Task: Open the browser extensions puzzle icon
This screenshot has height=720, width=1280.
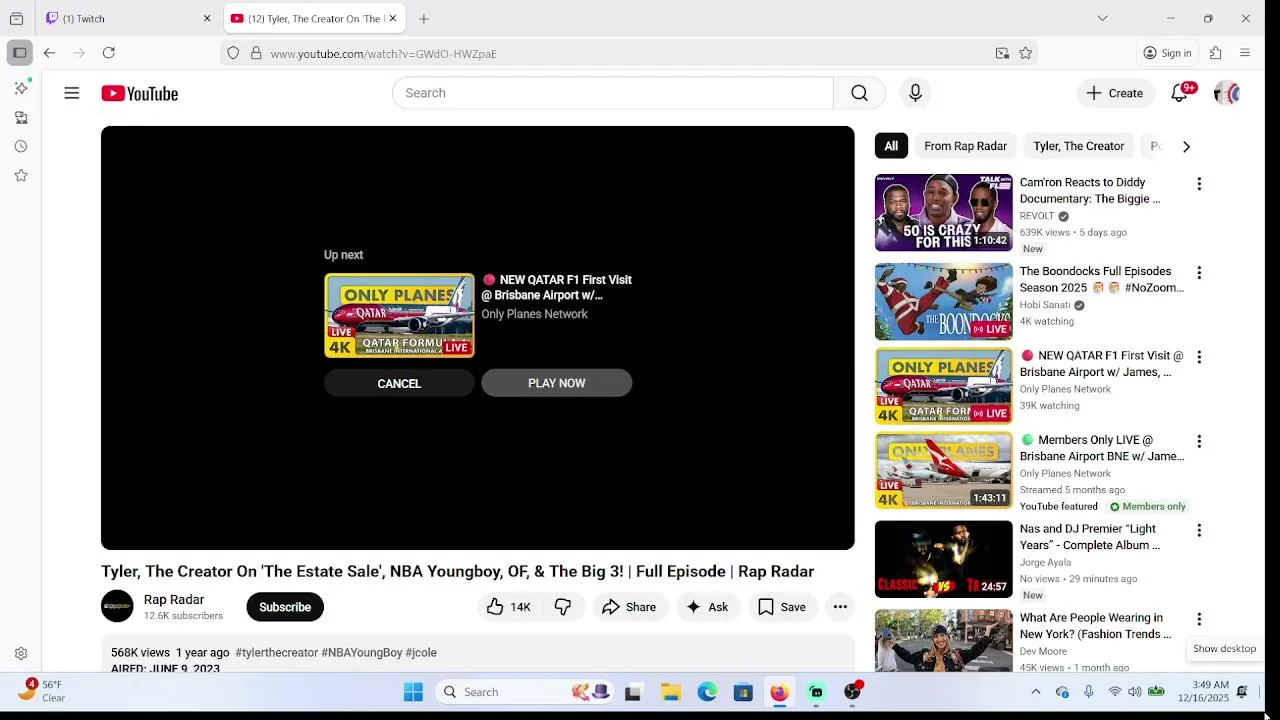Action: 1216,53
